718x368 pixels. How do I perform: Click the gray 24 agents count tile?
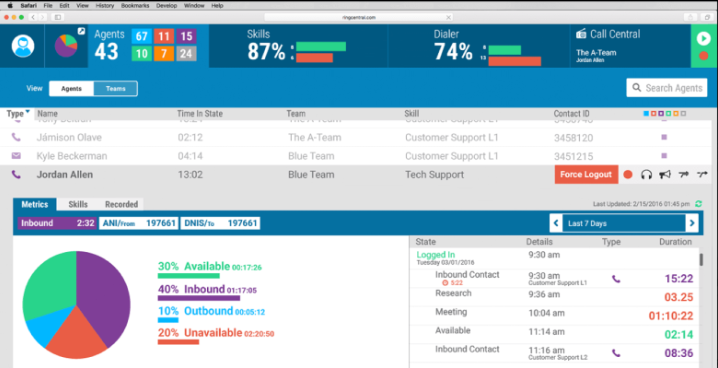[186, 54]
